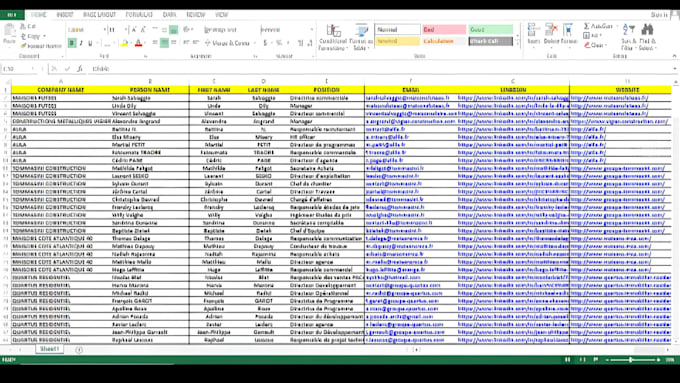
Task: Toggle Merge & Center
Action: (227, 43)
